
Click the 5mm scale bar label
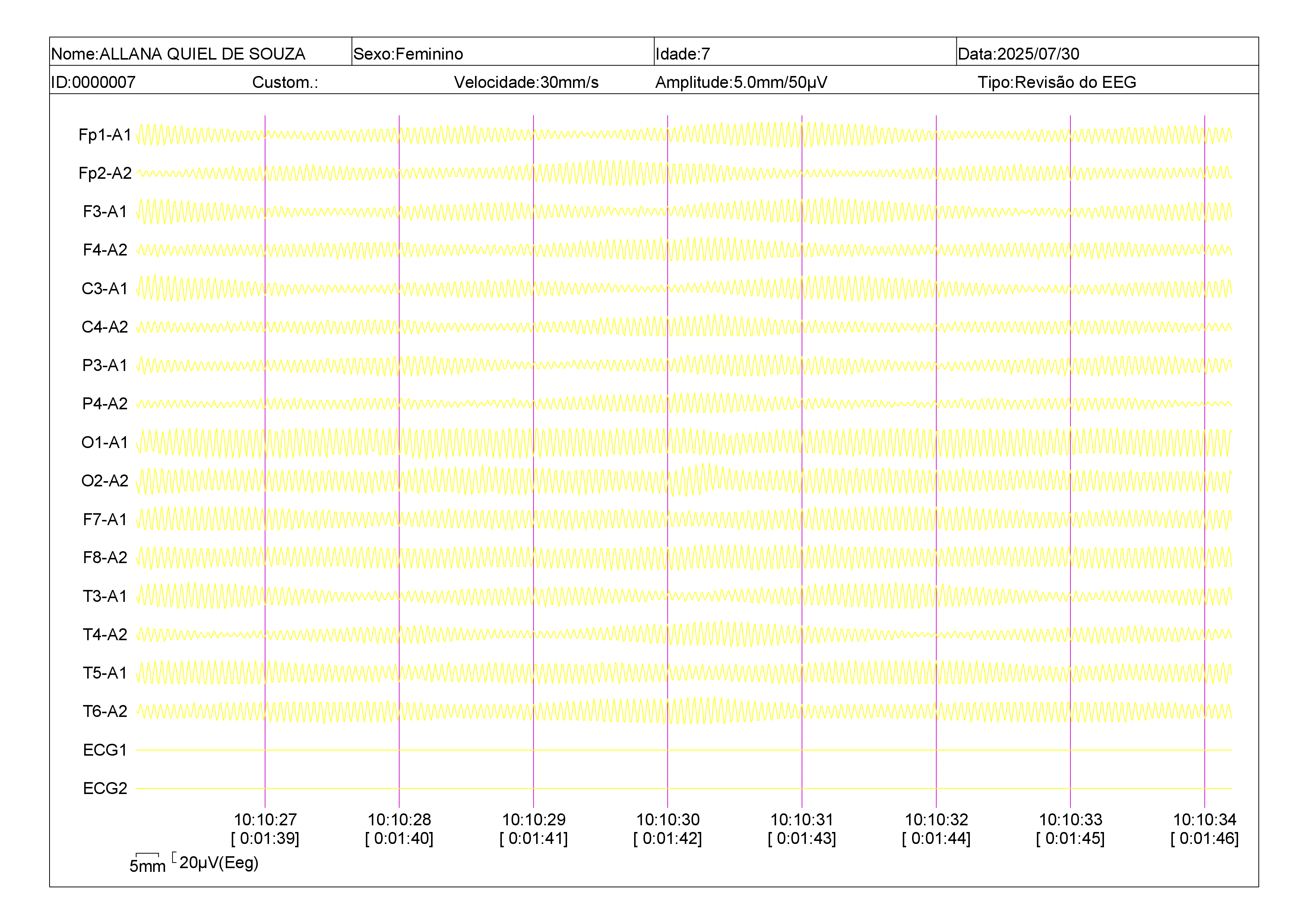pyautogui.click(x=148, y=867)
